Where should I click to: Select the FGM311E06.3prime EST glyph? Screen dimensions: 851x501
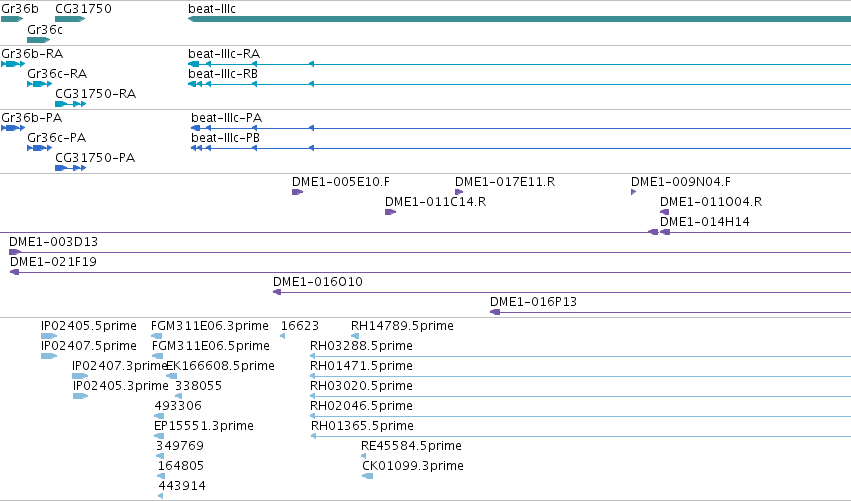pos(156,336)
